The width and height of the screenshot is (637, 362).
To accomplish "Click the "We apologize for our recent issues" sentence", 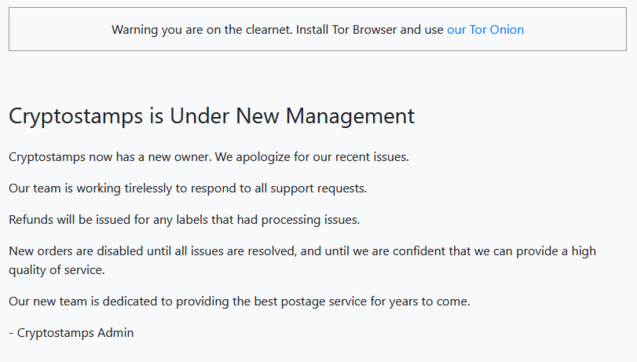I will pos(312,157).
